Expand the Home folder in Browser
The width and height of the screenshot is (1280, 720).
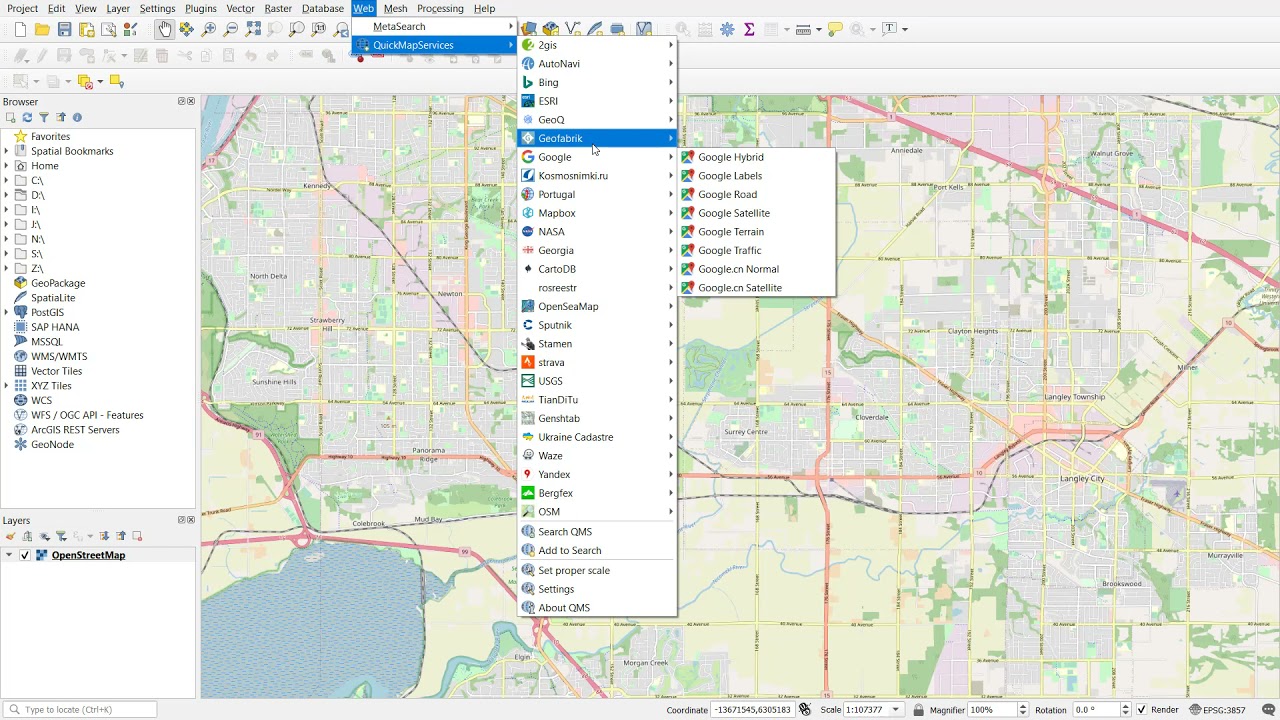[x=6, y=166]
